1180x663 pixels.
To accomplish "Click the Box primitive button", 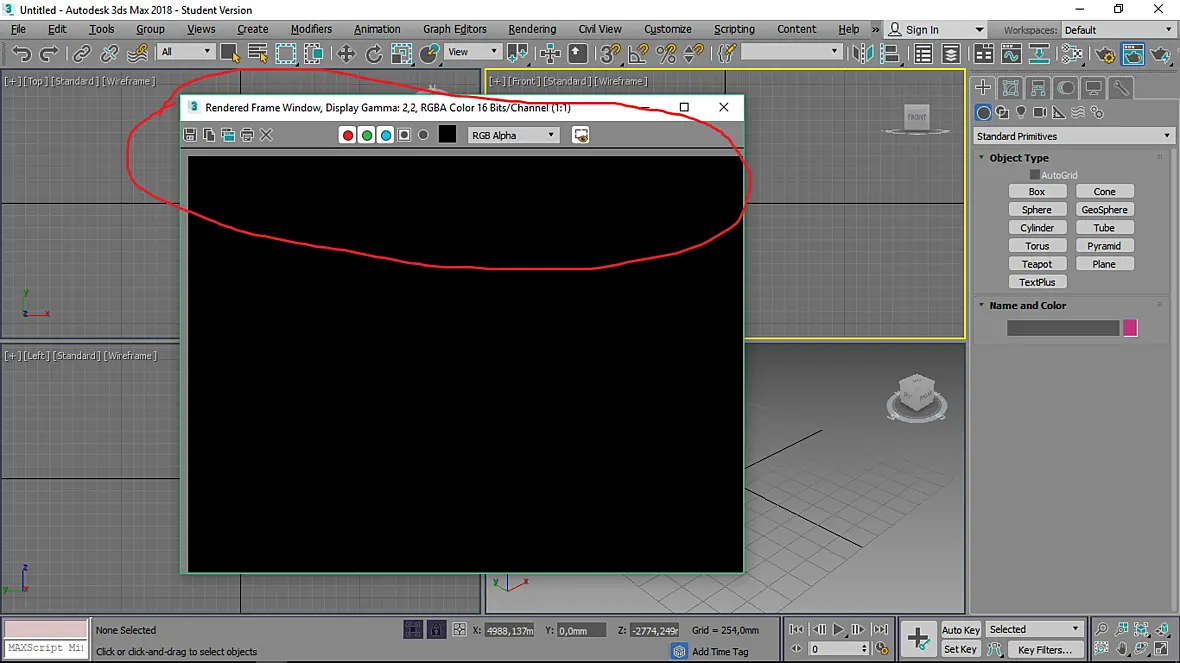I will 1037,192.
